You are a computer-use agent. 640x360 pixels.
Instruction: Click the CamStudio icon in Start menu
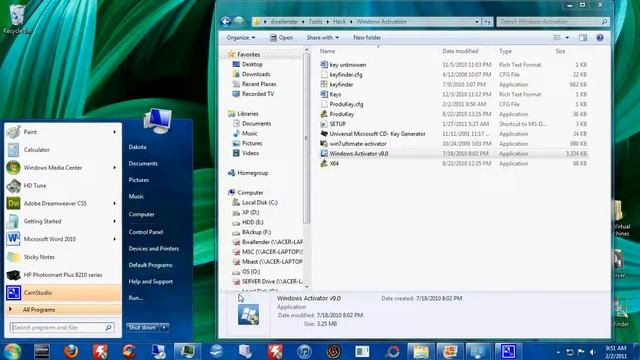click(x=13, y=293)
